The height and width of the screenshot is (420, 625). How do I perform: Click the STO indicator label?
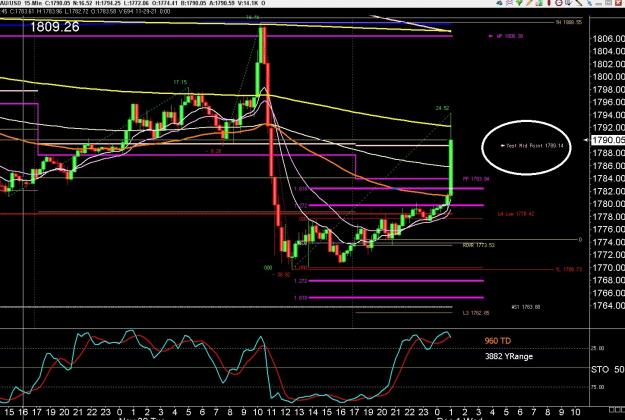[x=600, y=369]
